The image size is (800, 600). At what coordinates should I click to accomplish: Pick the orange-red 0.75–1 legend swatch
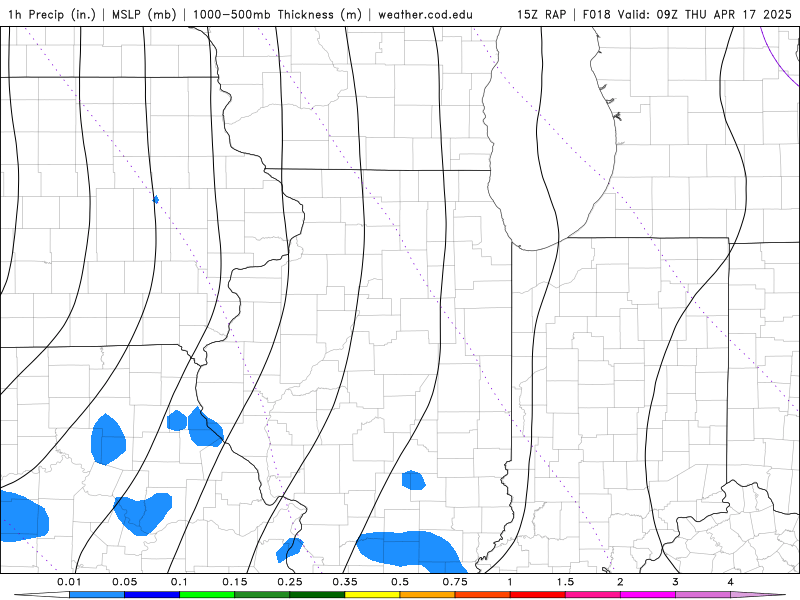coord(483,595)
